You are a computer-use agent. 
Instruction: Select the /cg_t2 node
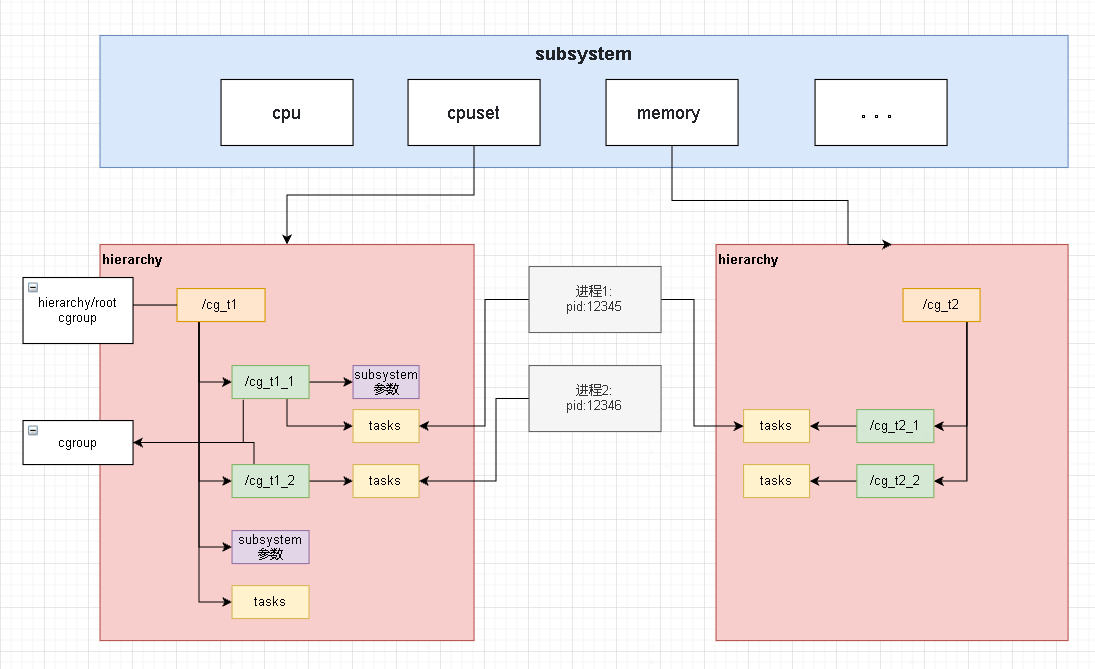click(x=941, y=304)
